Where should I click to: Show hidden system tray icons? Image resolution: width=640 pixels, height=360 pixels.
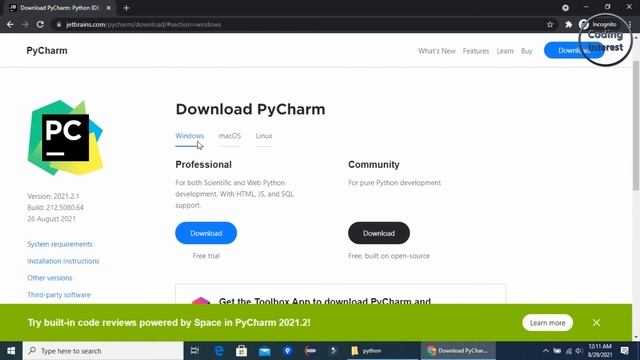[545, 351]
